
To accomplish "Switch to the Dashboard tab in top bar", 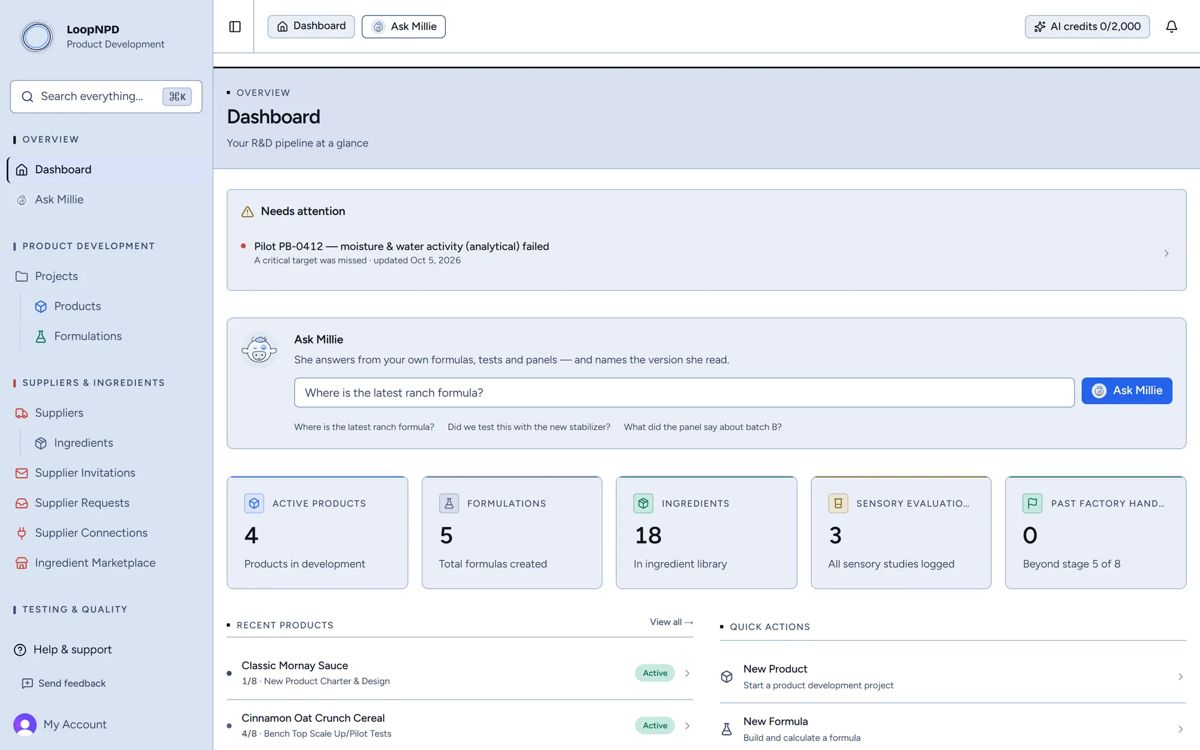I will pyautogui.click(x=311, y=26).
